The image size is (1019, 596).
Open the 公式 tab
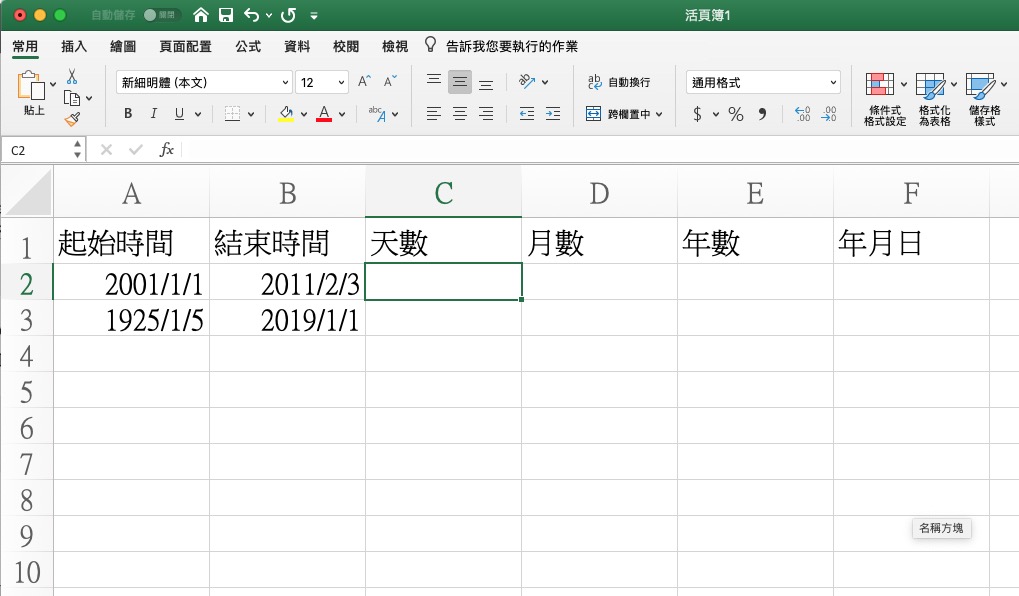click(x=248, y=46)
